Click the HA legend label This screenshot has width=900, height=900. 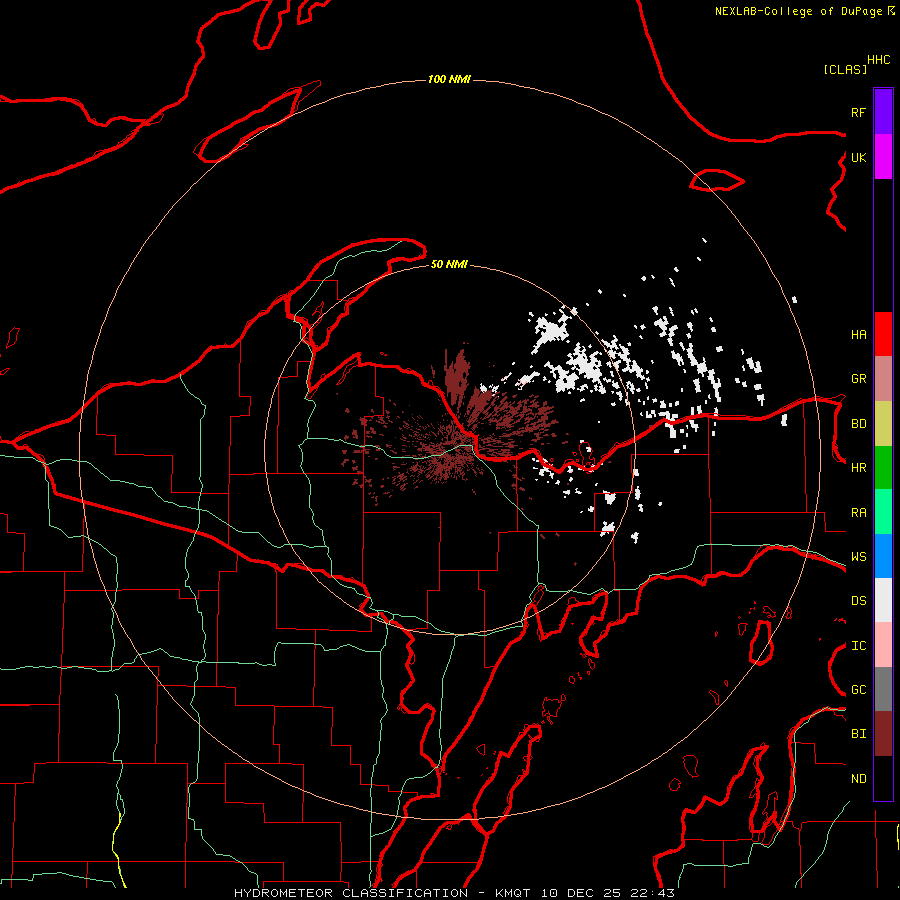click(x=858, y=335)
